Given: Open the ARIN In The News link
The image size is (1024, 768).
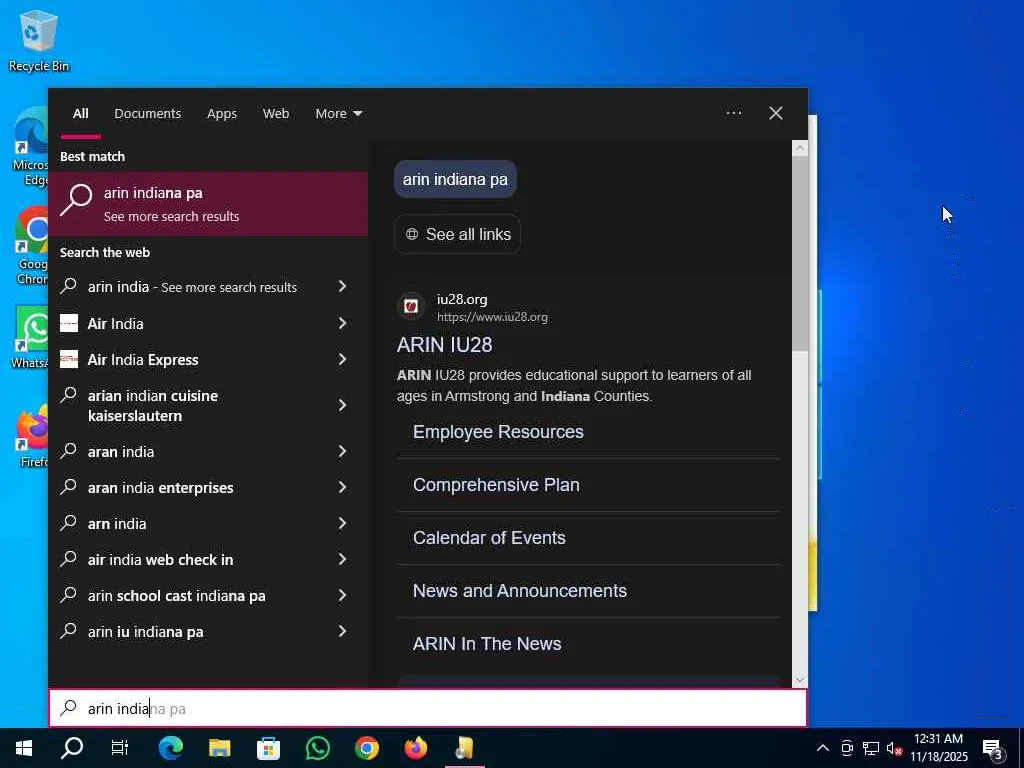Looking at the screenshot, I should tap(487, 643).
